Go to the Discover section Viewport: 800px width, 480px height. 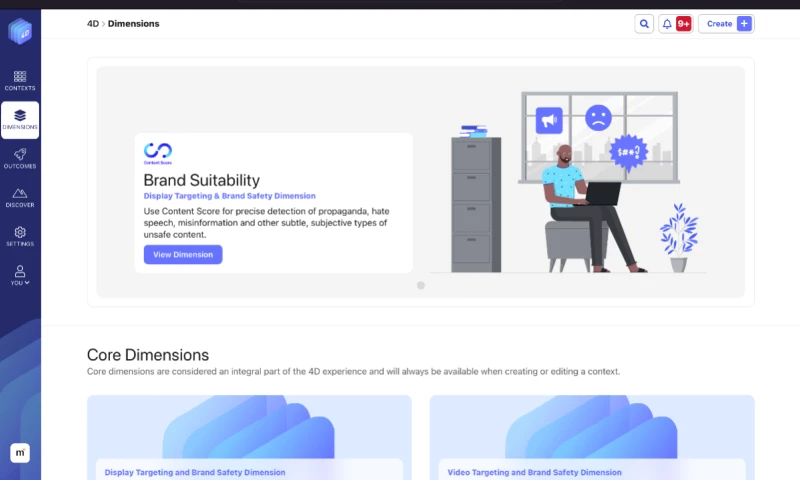tap(20, 198)
